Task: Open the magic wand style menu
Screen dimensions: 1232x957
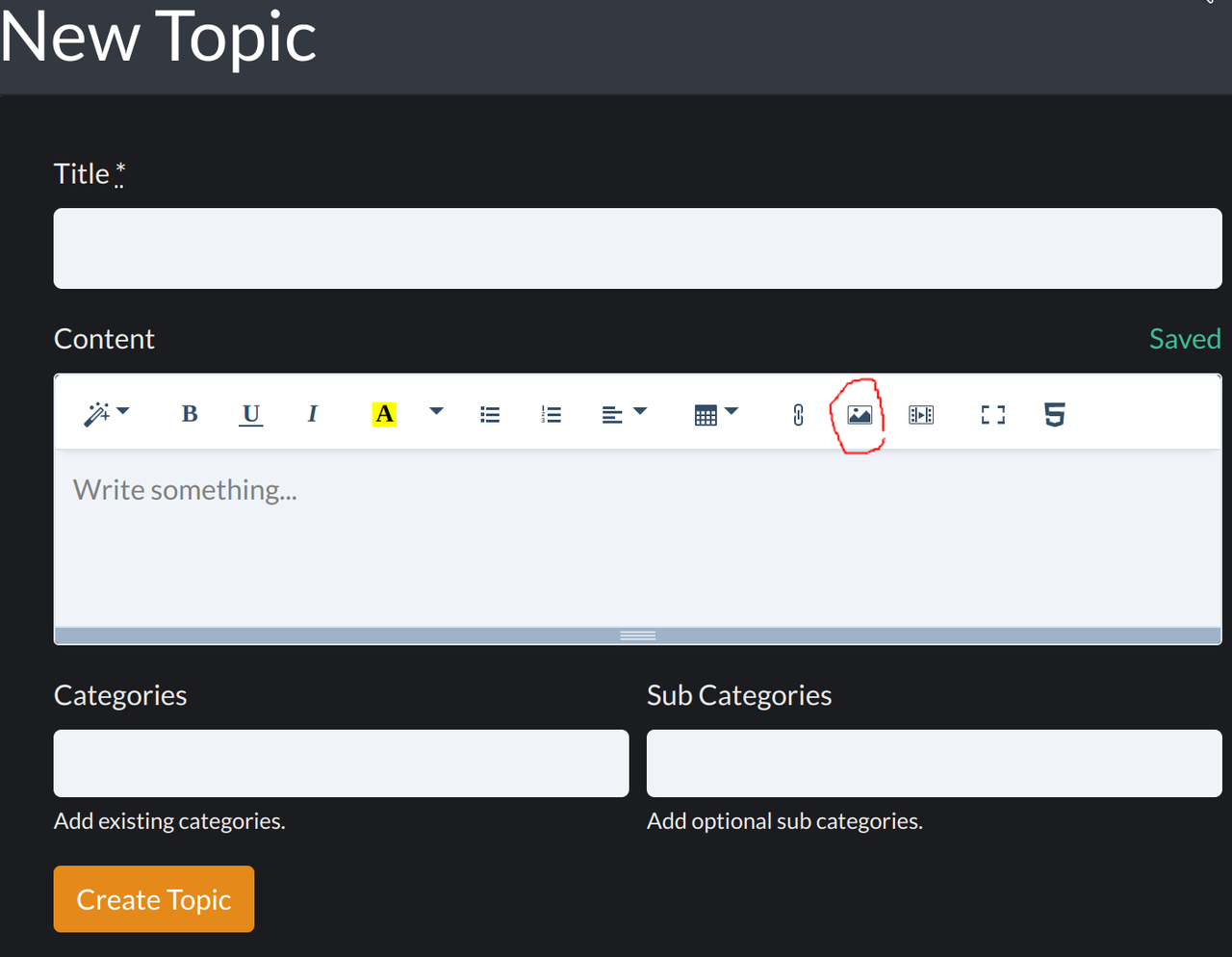Action: coord(106,414)
